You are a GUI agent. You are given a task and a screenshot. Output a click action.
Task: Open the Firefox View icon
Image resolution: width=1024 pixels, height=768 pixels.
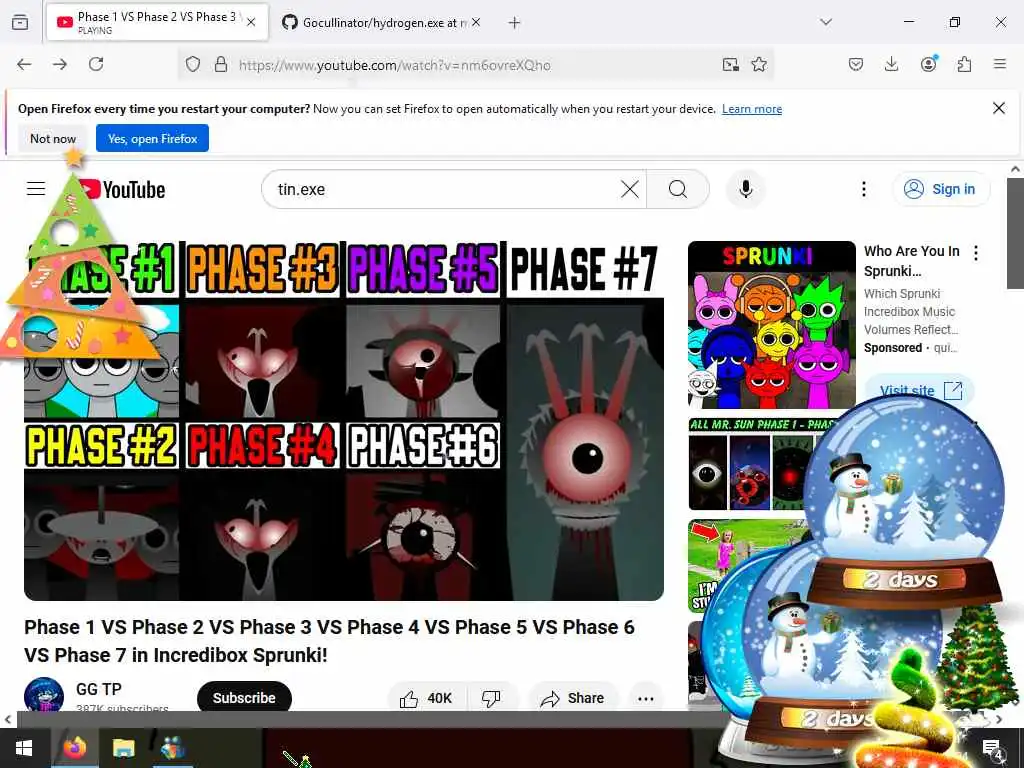20,23
